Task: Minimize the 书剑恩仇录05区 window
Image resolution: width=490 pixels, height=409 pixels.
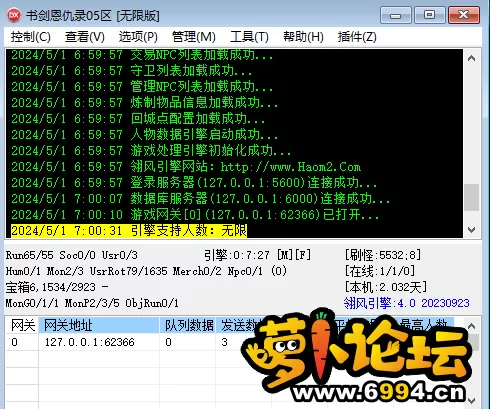Action: 396,15
